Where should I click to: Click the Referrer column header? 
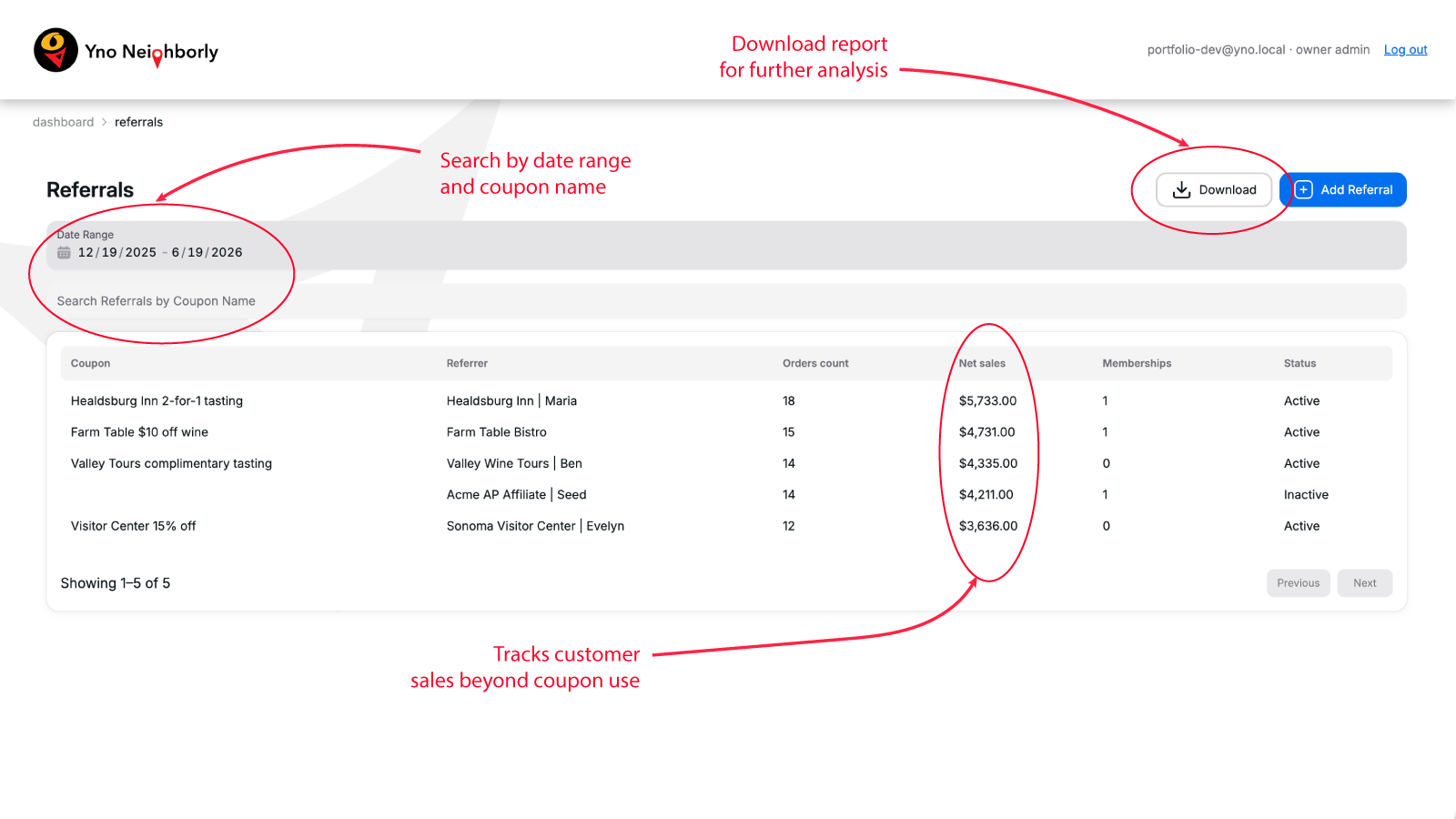coord(467,363)
